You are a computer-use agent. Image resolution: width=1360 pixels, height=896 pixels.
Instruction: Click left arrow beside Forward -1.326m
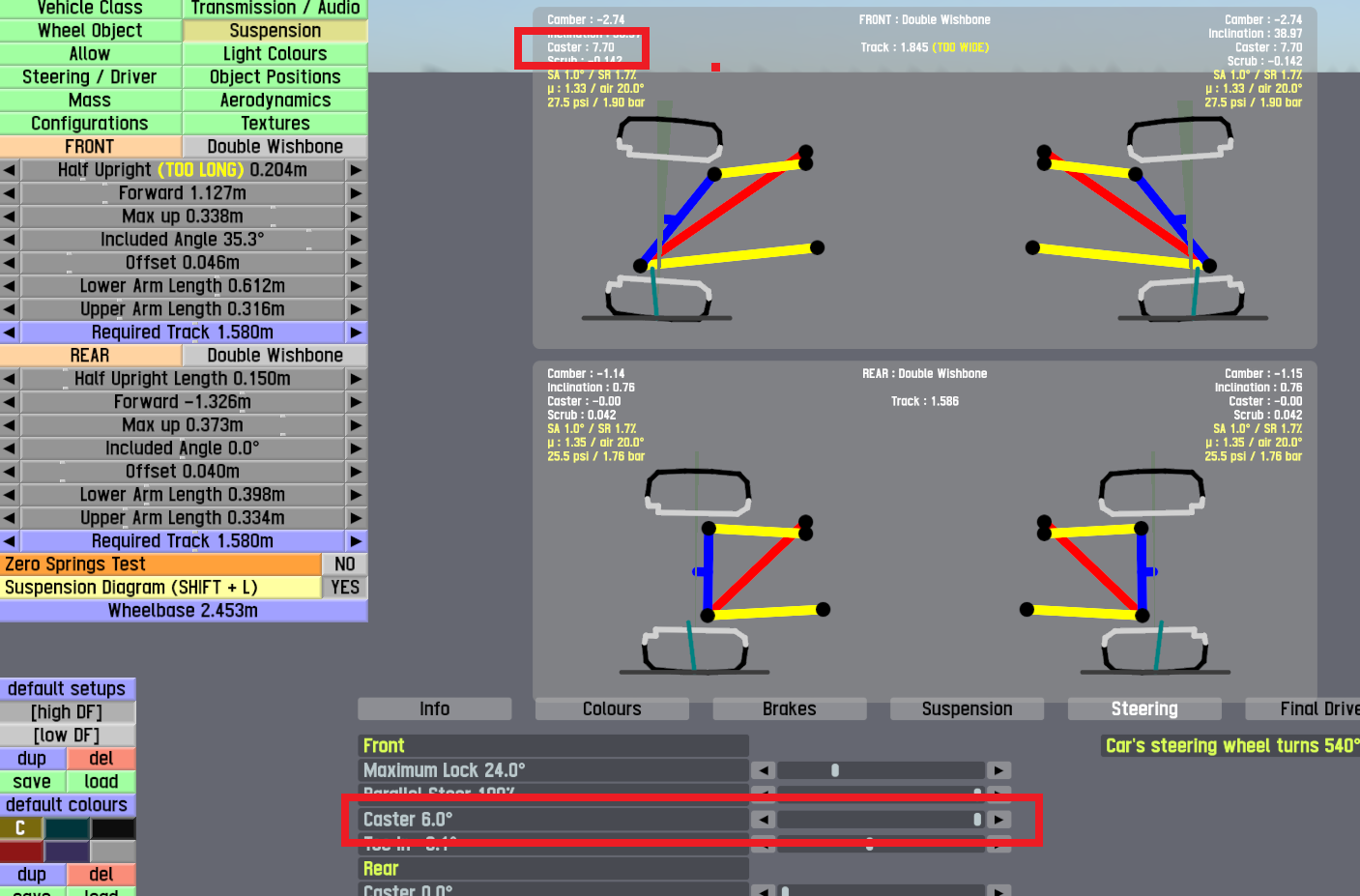tap(10, 402)
